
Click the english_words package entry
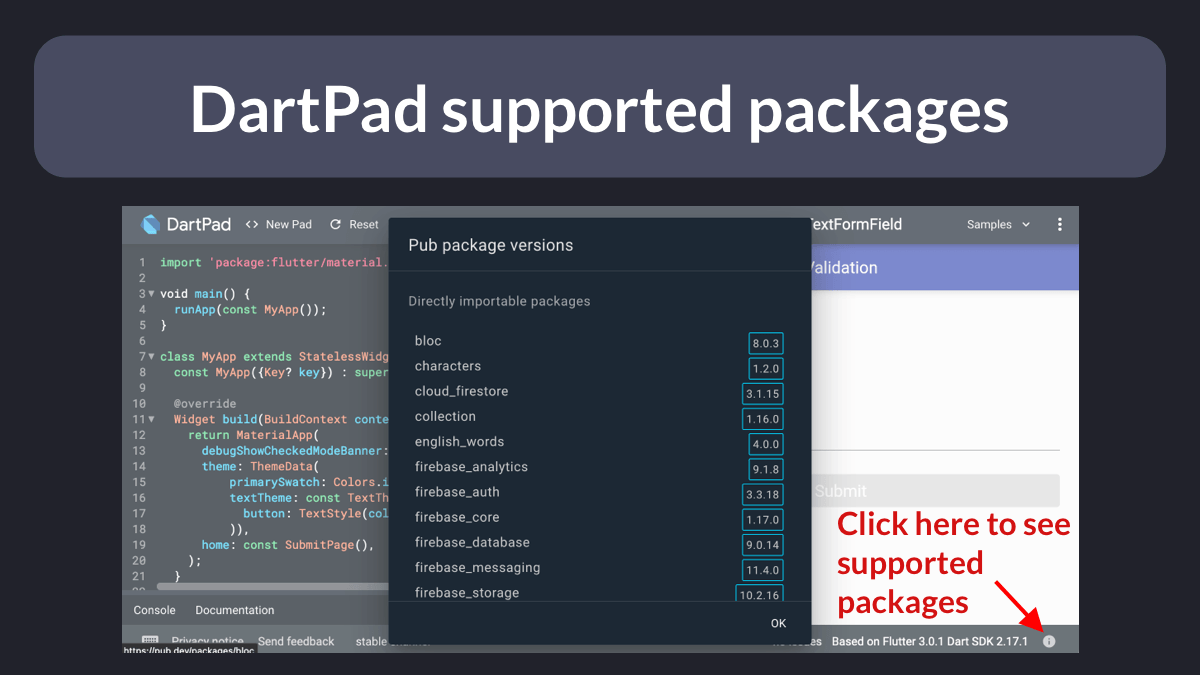click(459, 442)
